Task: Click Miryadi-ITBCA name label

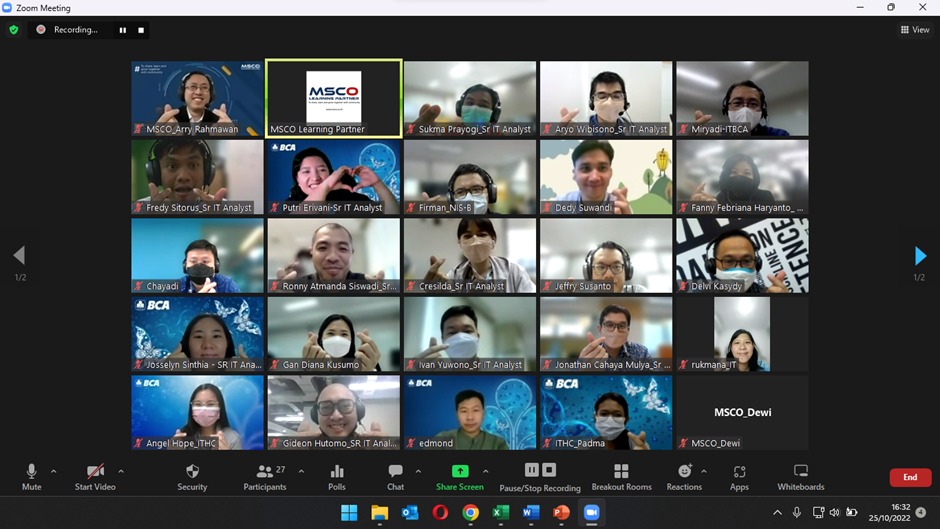Action: pos(719,129)
